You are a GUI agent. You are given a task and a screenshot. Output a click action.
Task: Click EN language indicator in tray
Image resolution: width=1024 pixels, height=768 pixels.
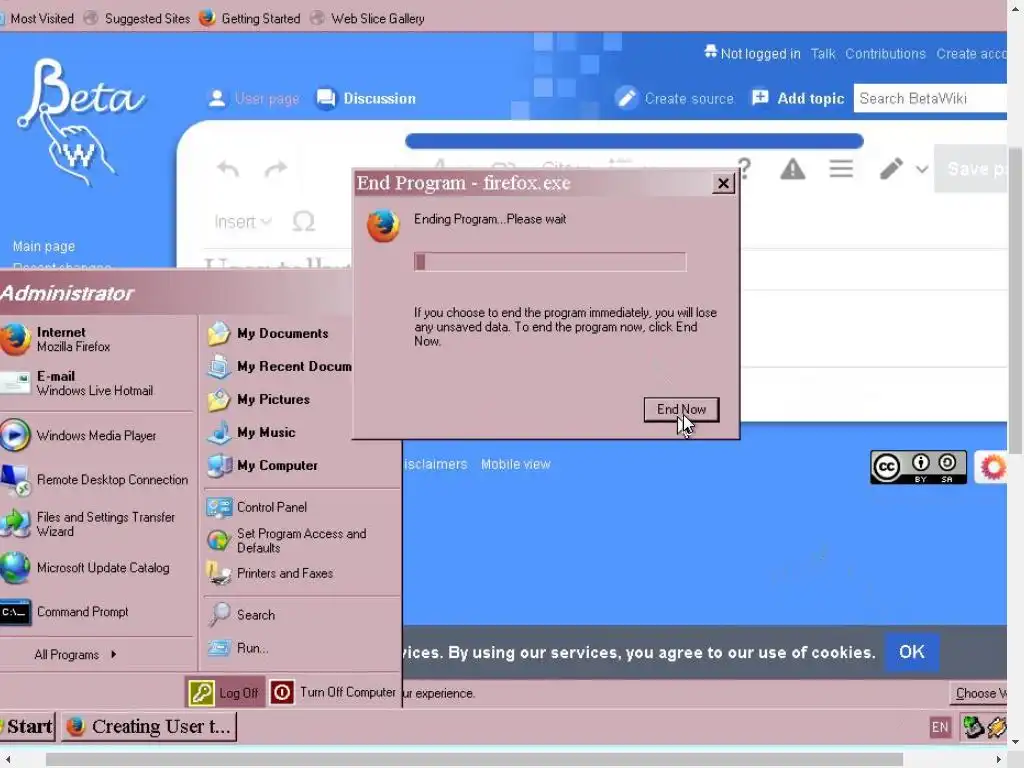point(940,728)
